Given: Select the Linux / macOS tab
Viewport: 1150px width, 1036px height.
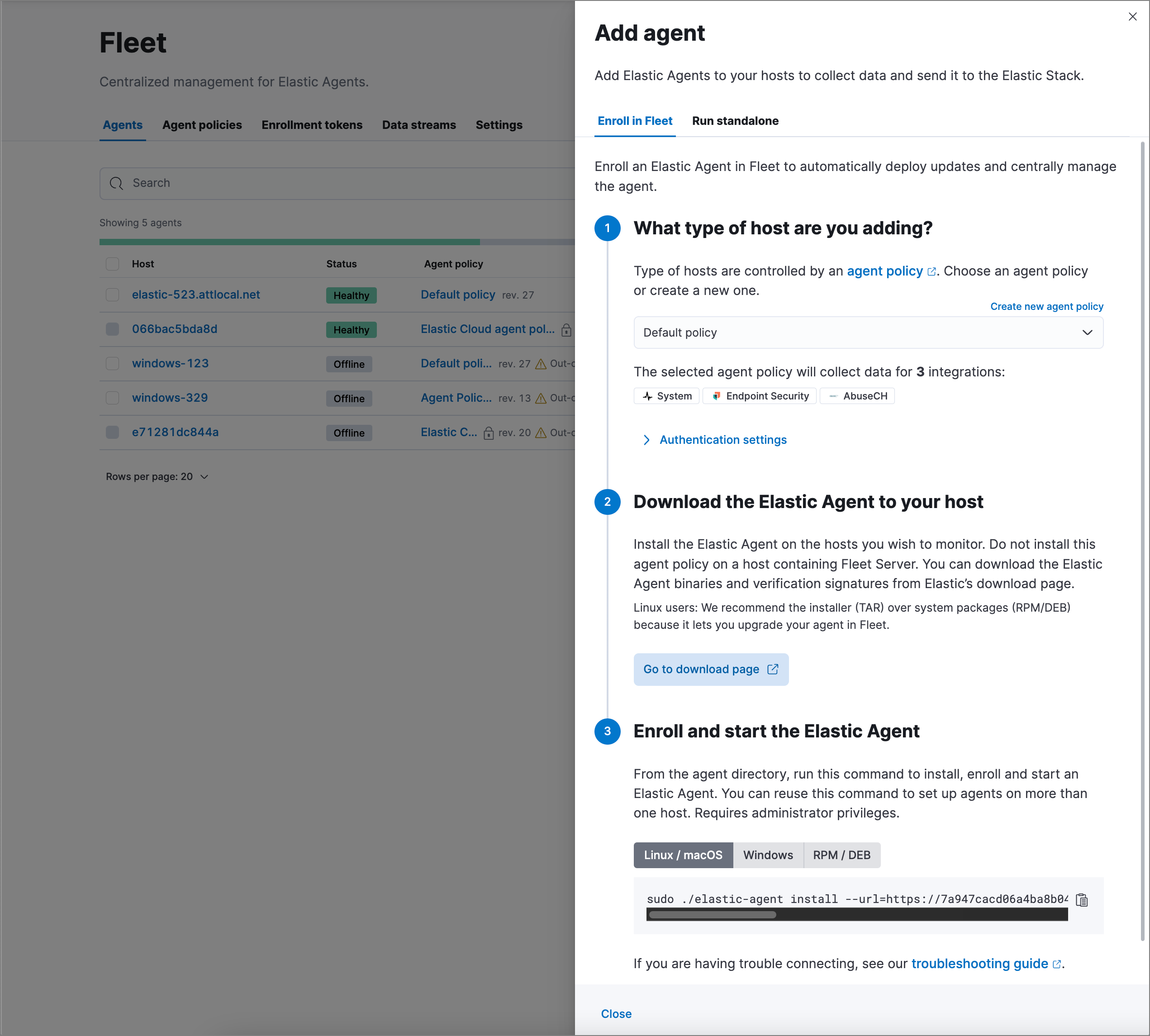Looking at the screenshot, I should (683, 854).
